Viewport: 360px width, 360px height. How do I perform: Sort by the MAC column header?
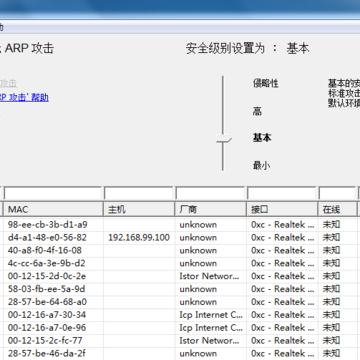tap(53, 209)
